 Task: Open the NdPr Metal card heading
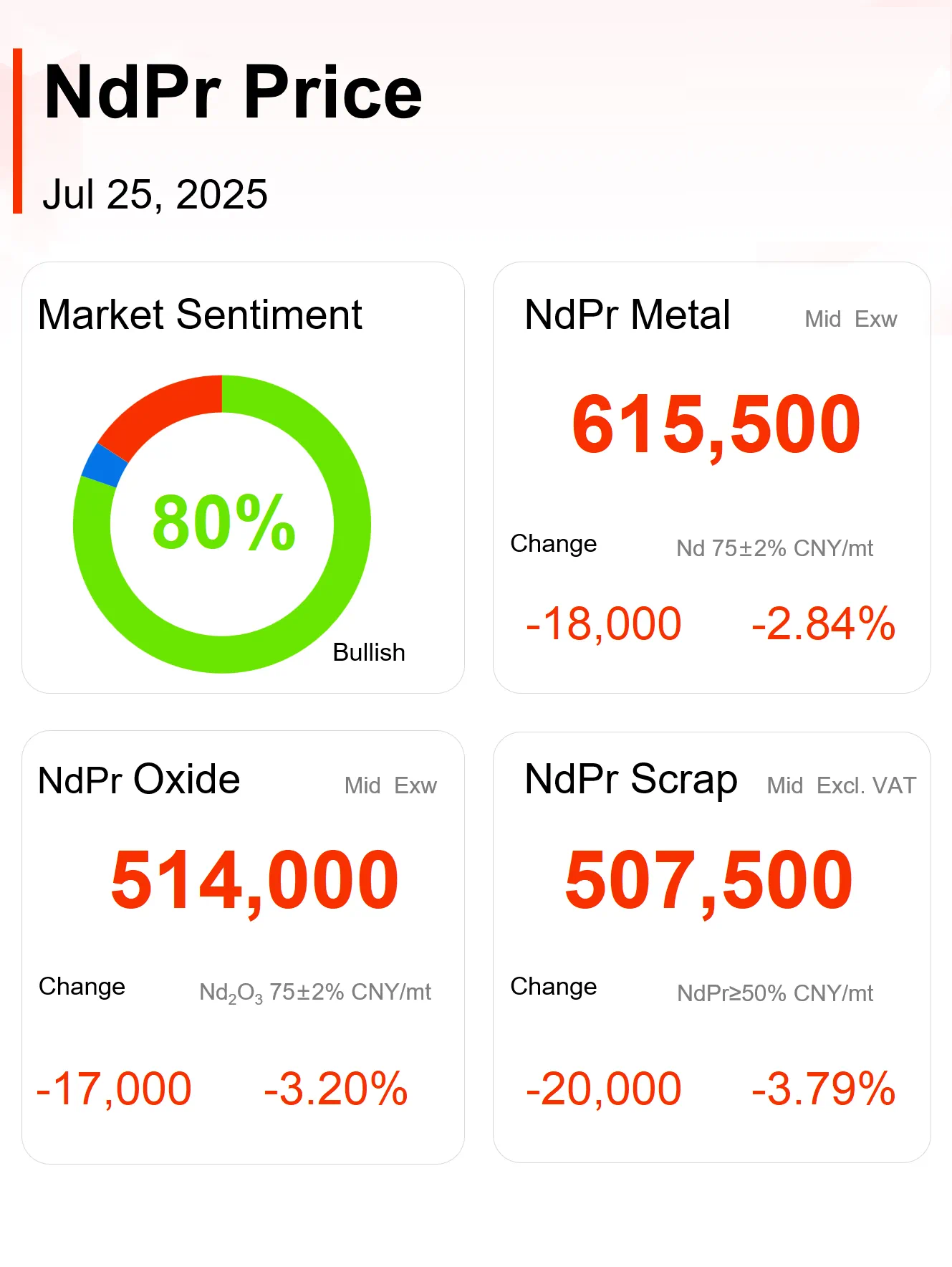pyautogui.click(x=627, y=315)
